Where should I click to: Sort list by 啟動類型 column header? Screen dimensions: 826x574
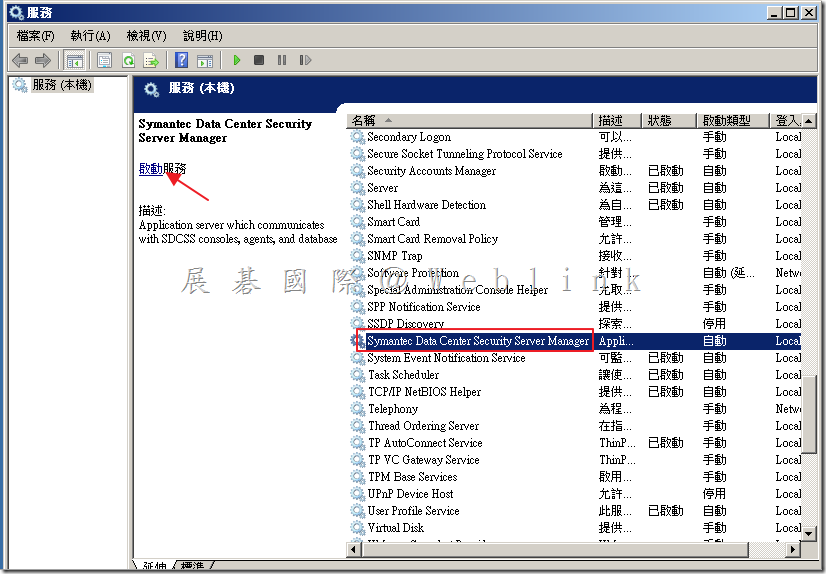tap(732, 120)
